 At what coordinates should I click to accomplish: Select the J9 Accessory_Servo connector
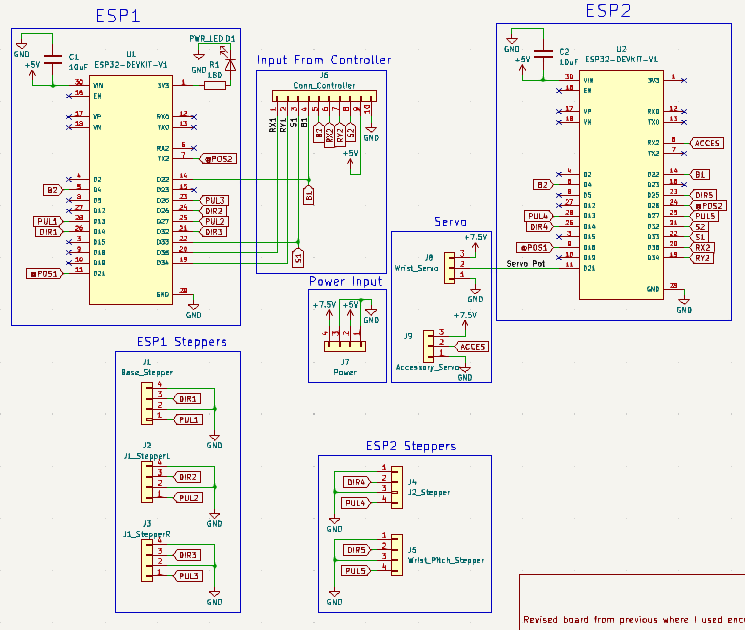coord(429,346)
